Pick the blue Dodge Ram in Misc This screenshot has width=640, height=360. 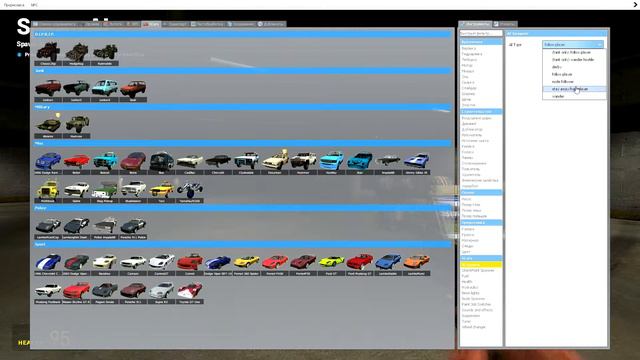[x=48, y=162]
